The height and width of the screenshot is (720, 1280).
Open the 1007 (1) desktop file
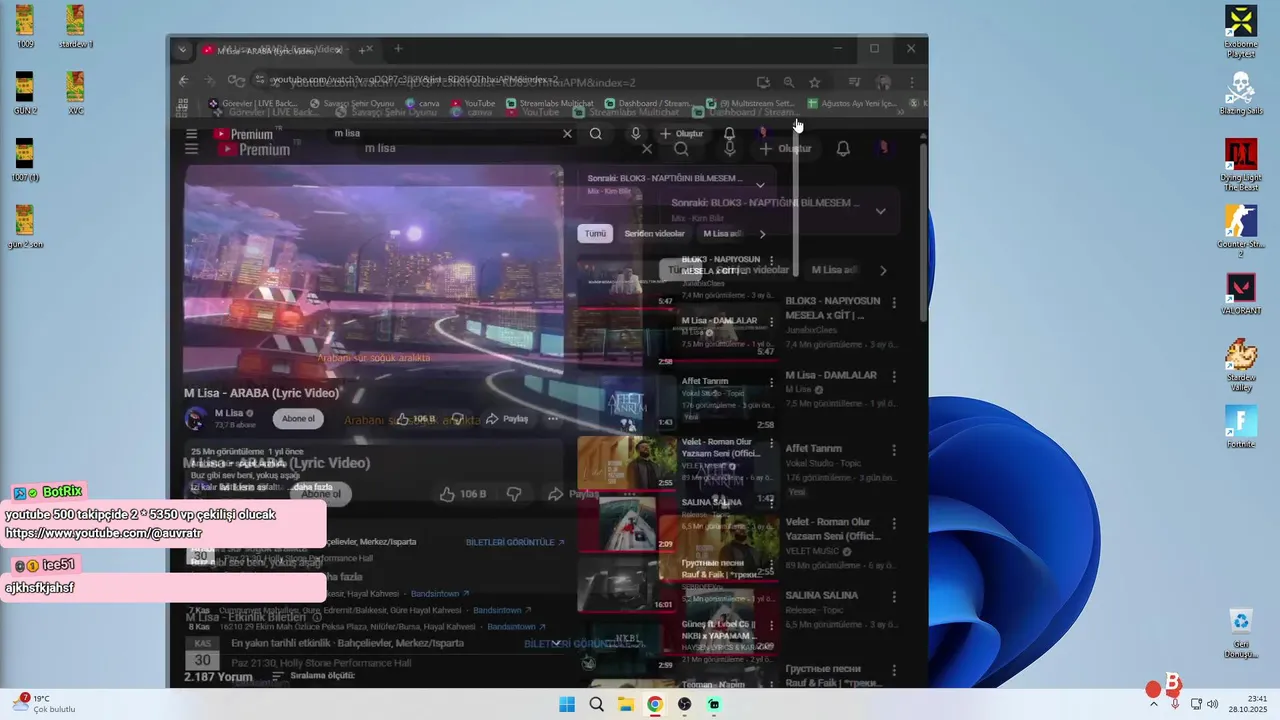[x=25, y=160]
